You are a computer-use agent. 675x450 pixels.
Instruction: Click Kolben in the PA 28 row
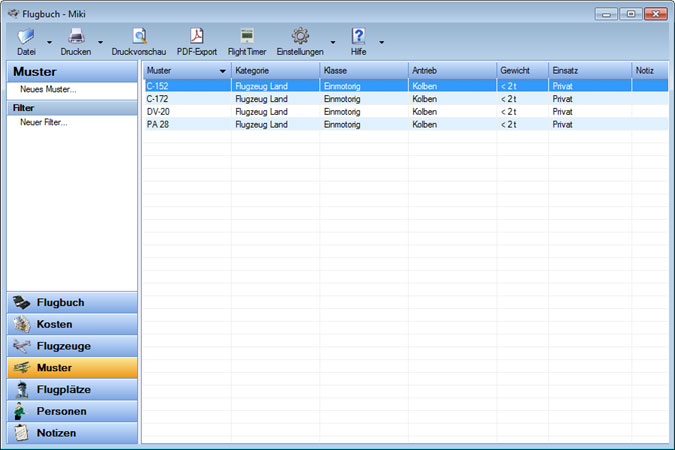coord(424,125)
